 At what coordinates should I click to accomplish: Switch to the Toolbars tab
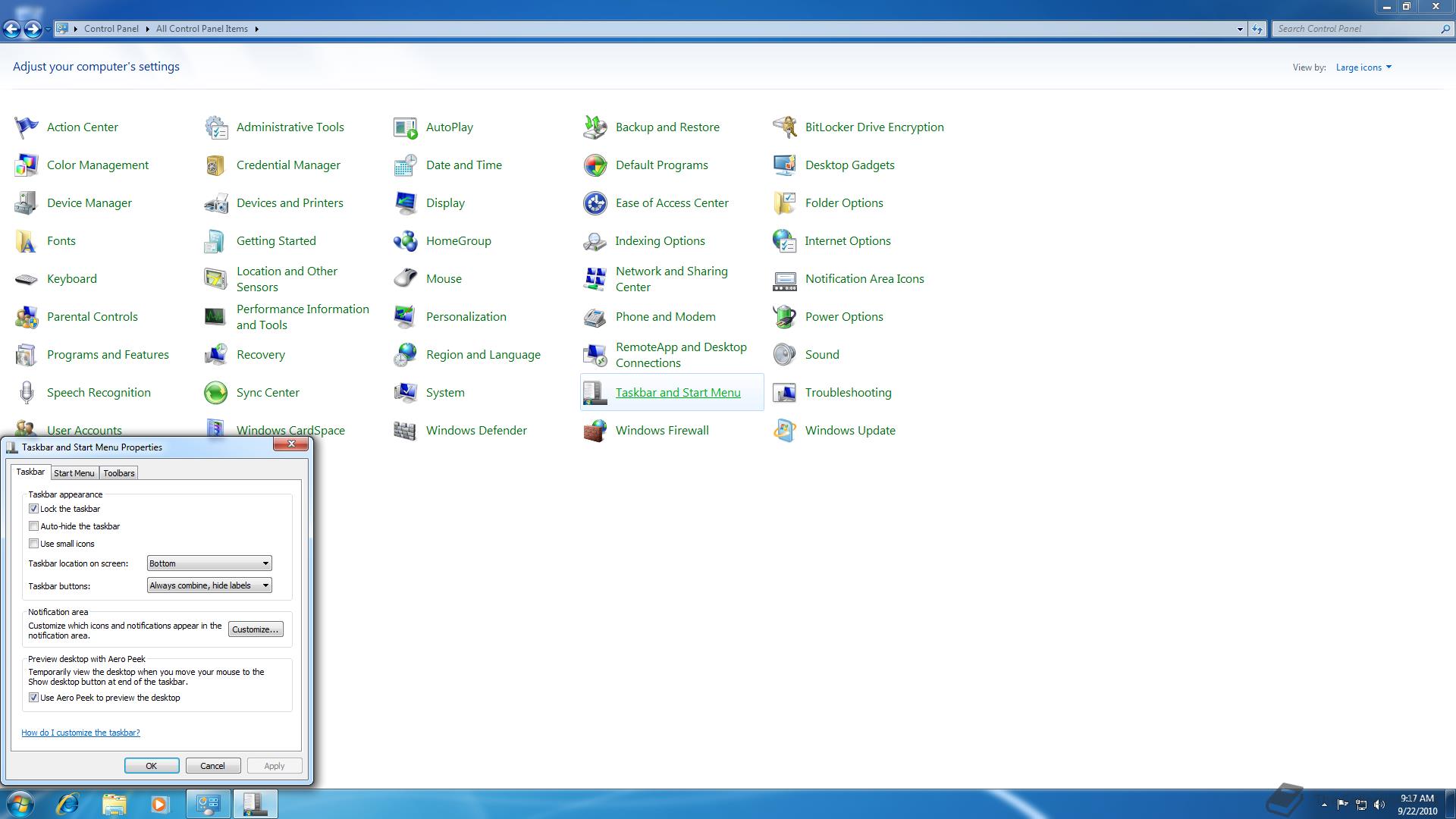pos(119,472)
